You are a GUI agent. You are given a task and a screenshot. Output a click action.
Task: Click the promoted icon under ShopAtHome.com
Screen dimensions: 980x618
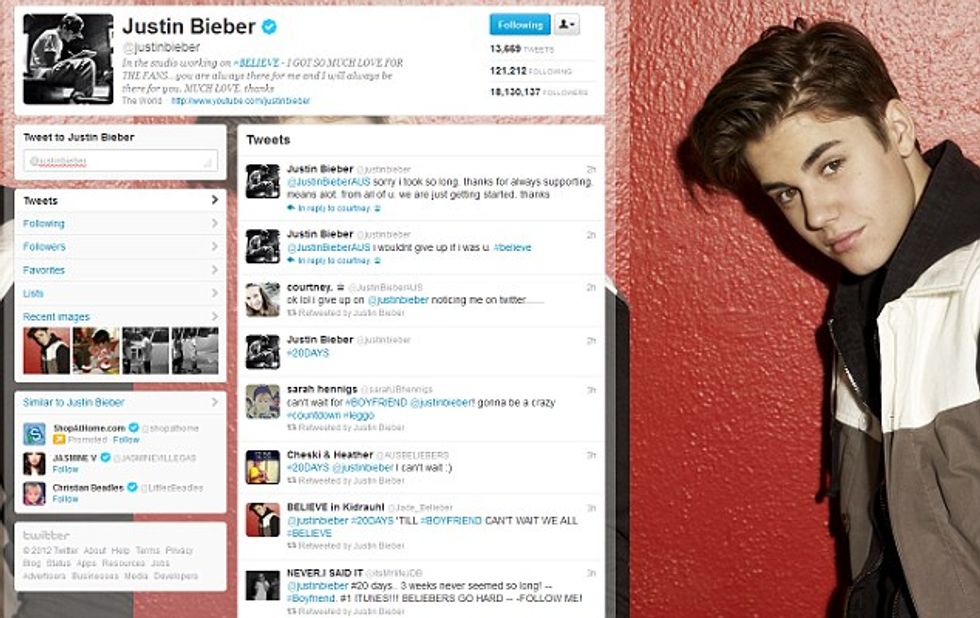coord(59,439)
